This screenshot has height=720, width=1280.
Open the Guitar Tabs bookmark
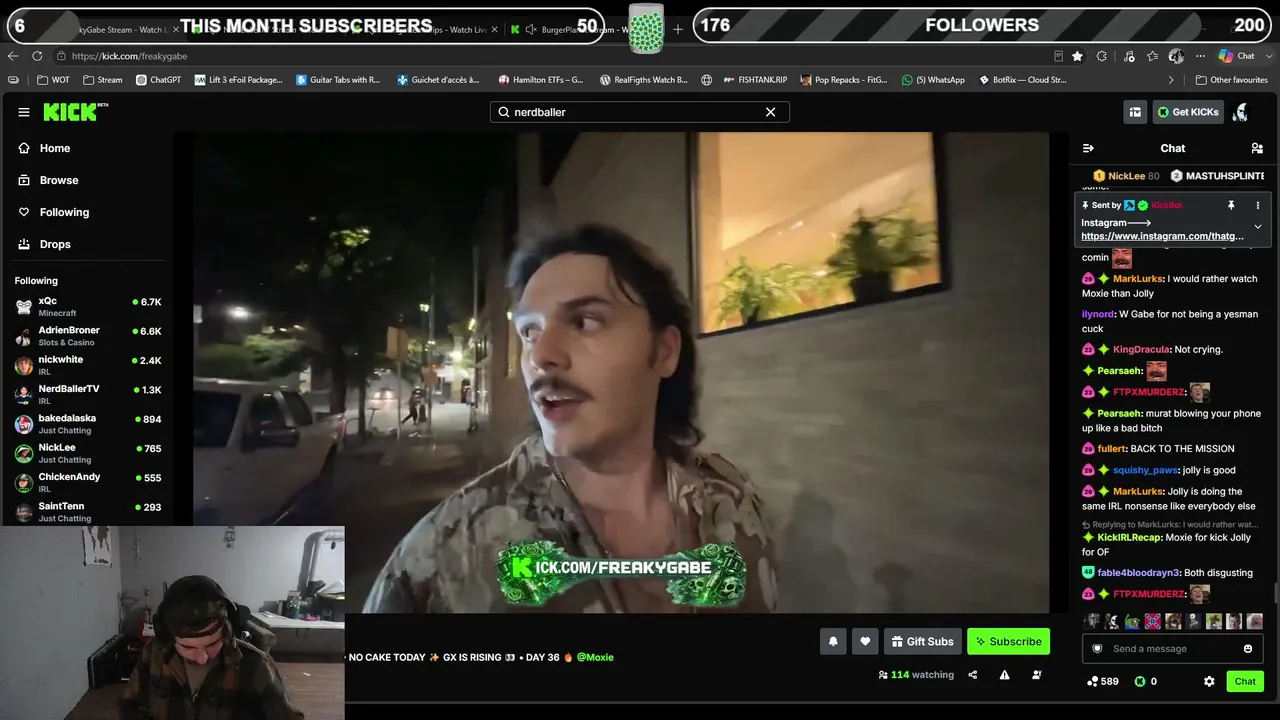click(338, 80)
